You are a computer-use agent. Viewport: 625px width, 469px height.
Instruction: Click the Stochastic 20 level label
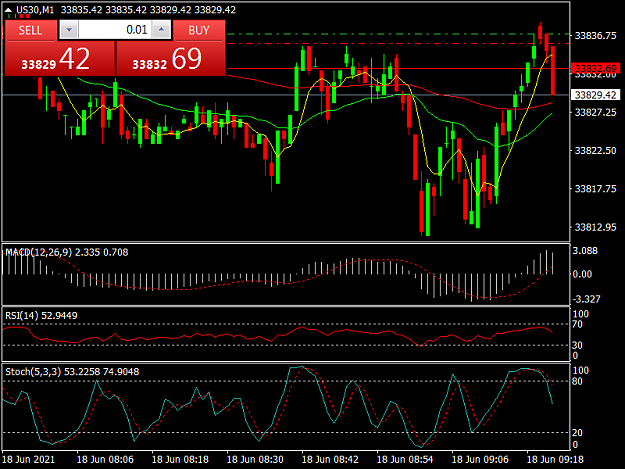pyautogui.click(x=577, y=432)
